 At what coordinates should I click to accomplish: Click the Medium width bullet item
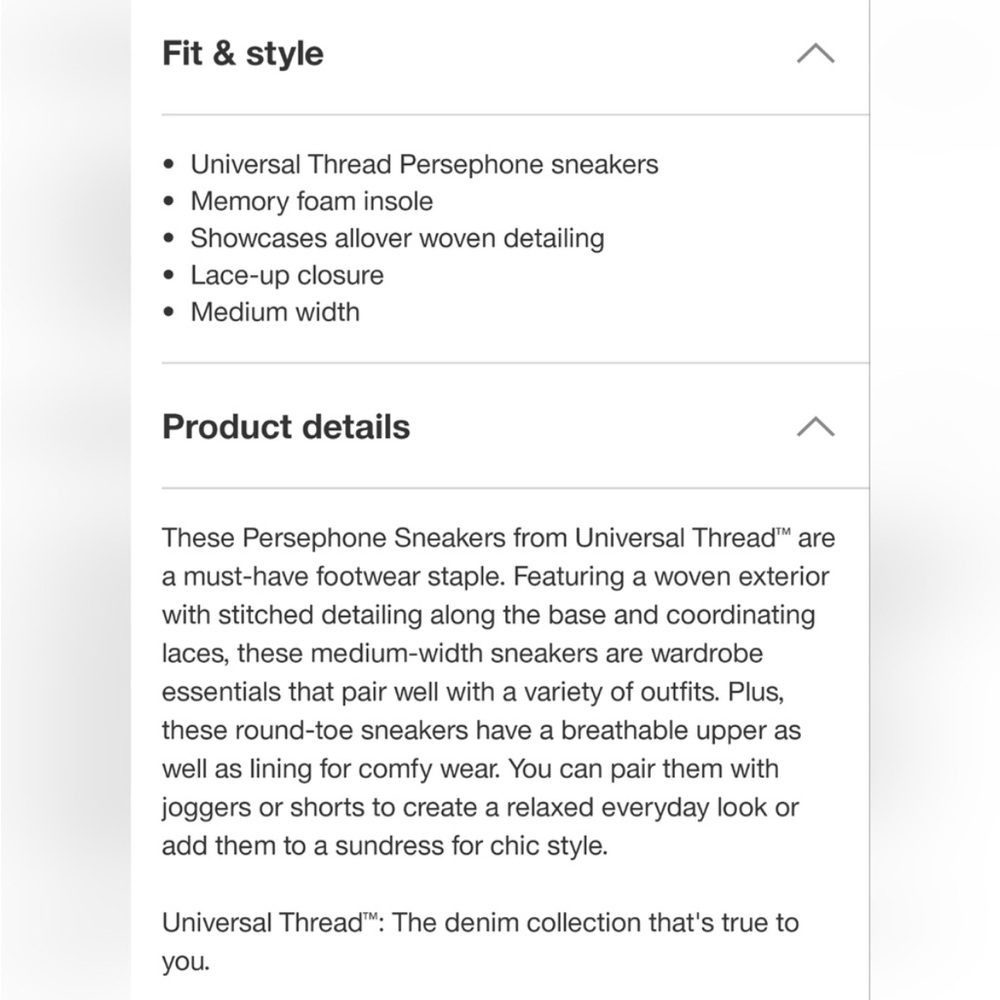(x=275, y=312)
